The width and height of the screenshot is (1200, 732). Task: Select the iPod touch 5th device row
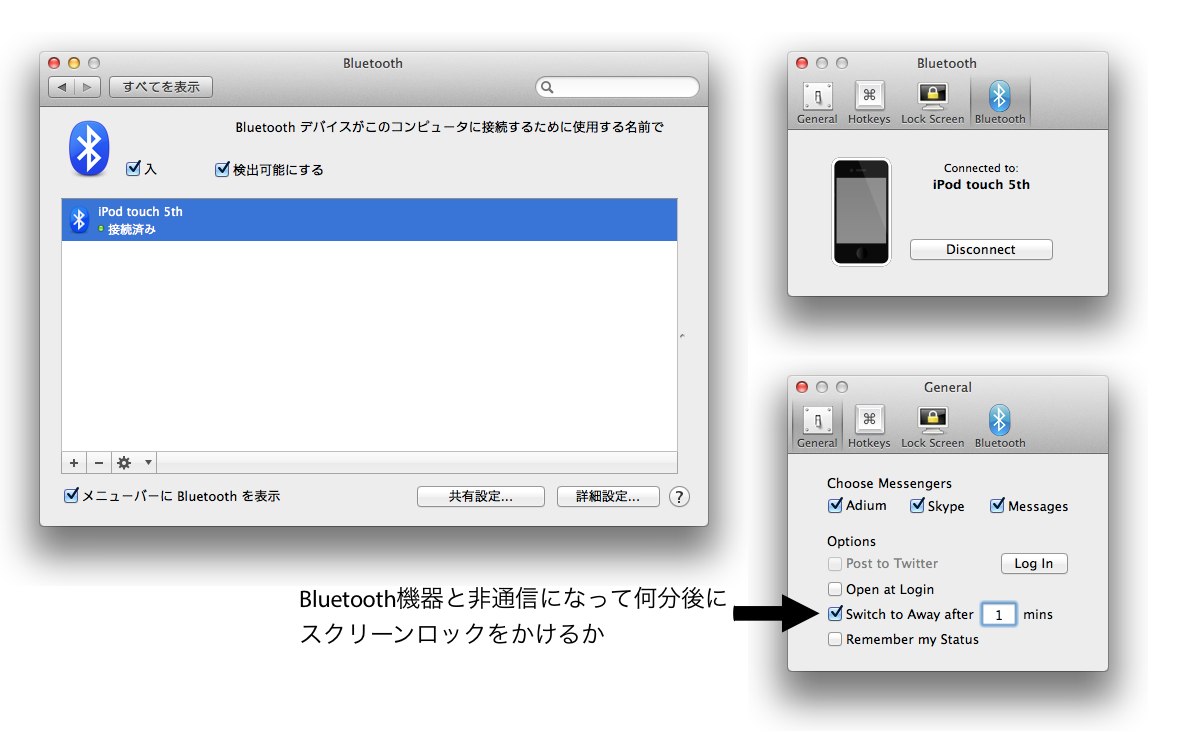[x=369, y=220]
